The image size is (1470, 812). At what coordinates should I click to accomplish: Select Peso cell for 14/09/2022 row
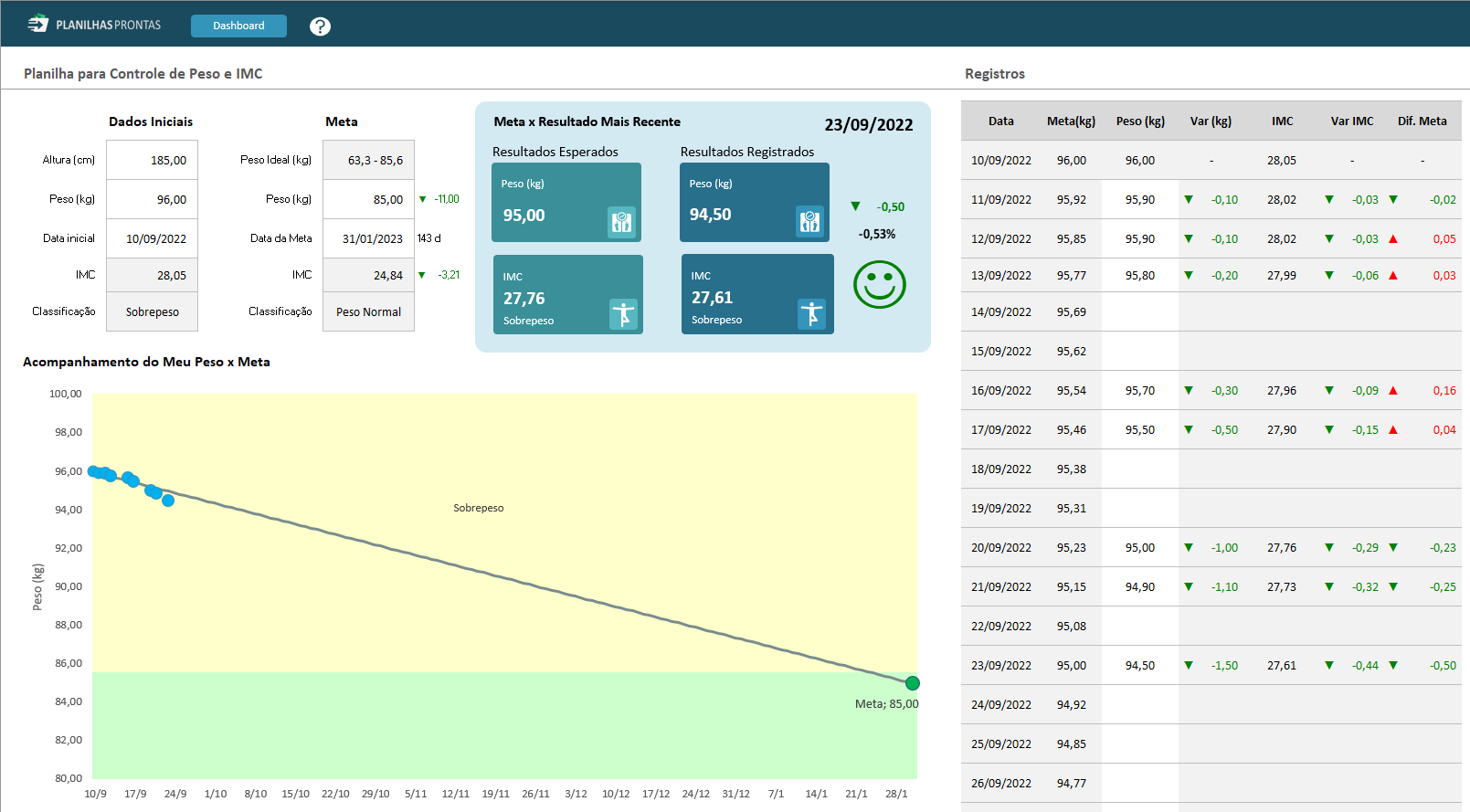coord(1140,311)
